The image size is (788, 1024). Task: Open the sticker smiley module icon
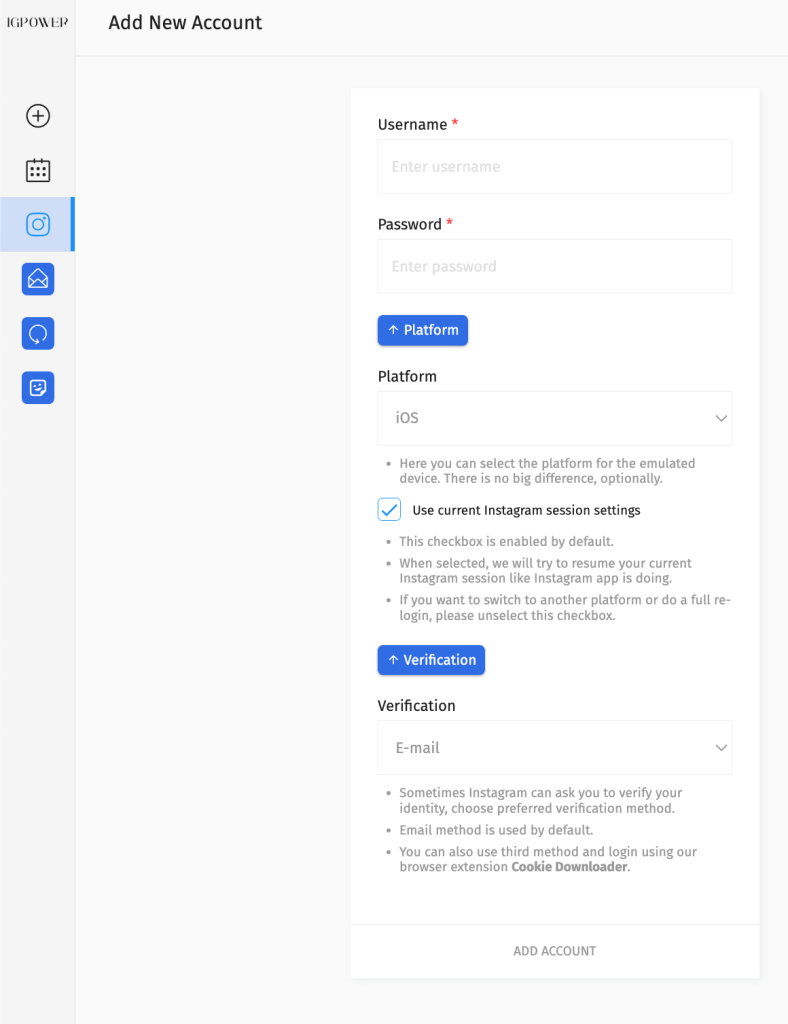point(38,388)
